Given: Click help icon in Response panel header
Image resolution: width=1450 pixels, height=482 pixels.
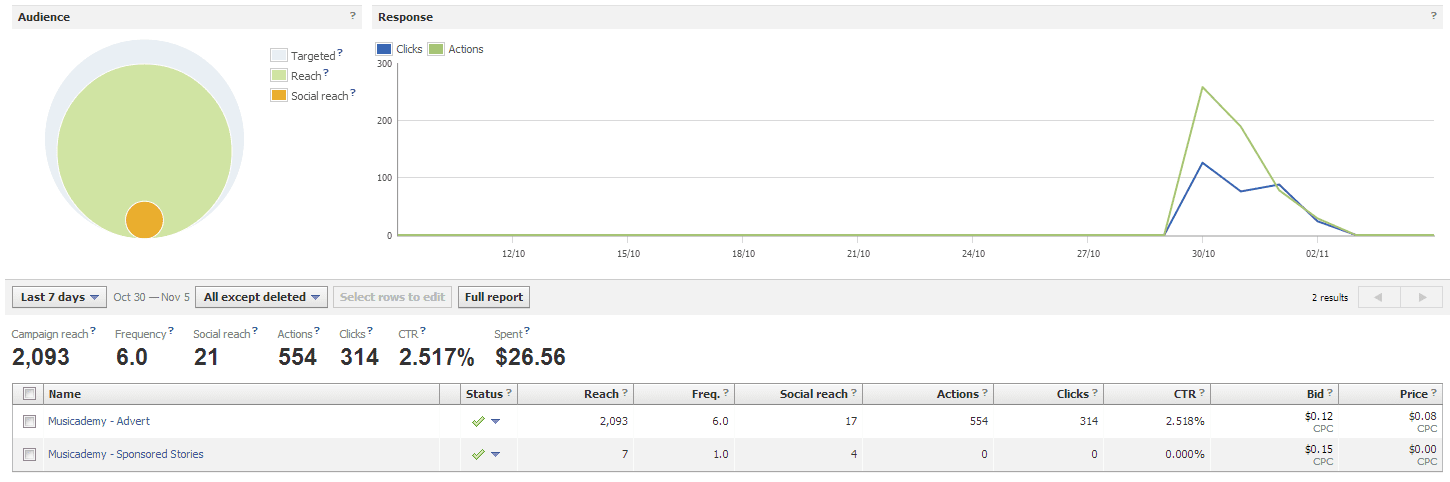Looking at the screenshot, I should pyautogui.click(x=1433, y=16).
